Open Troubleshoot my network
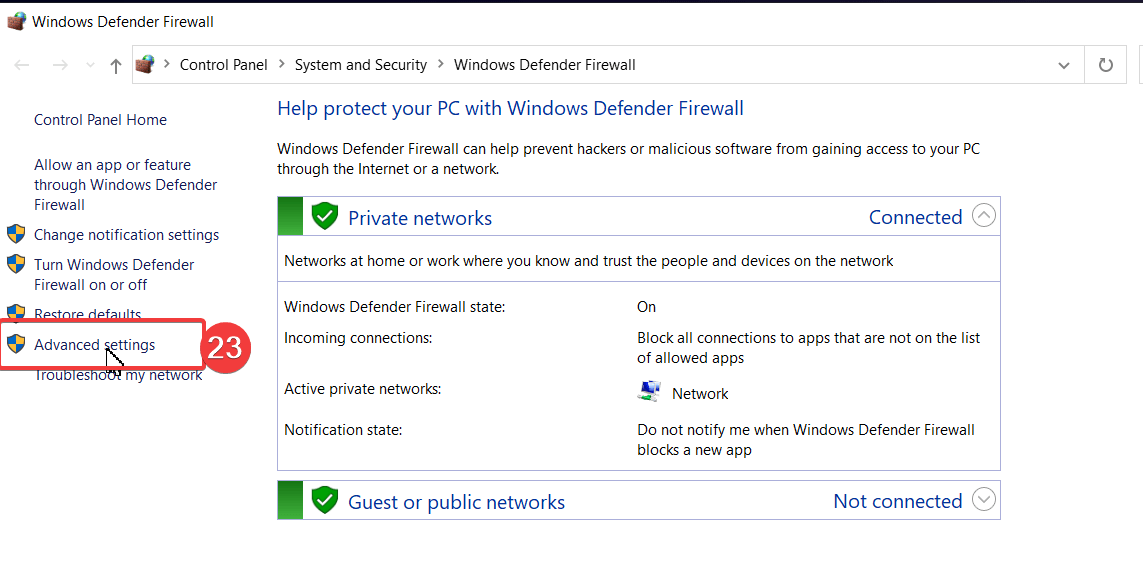This screenshot has width=1143, height=569. (119, 375)
